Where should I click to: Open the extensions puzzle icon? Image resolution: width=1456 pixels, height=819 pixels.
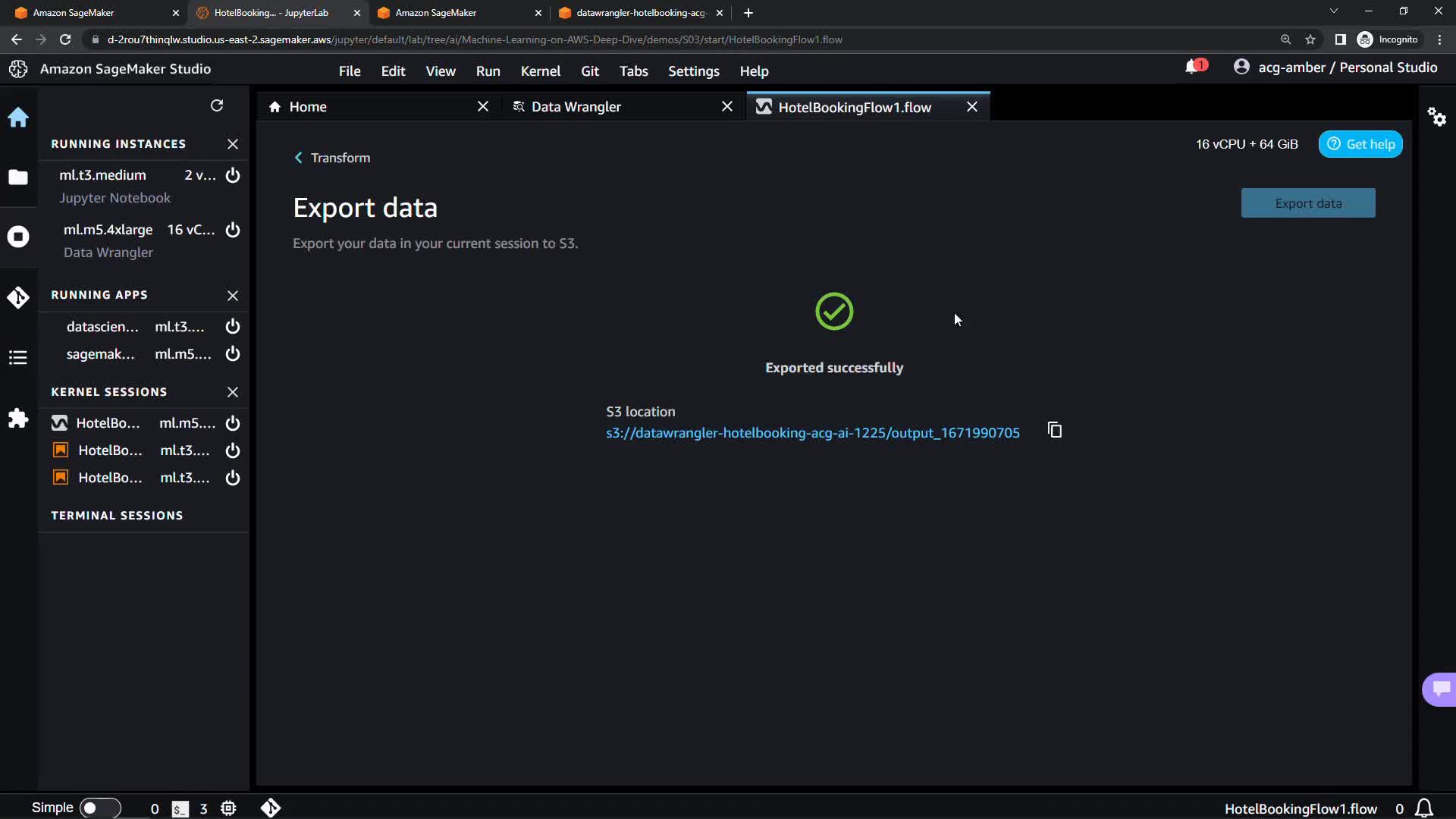coord(18,419)
